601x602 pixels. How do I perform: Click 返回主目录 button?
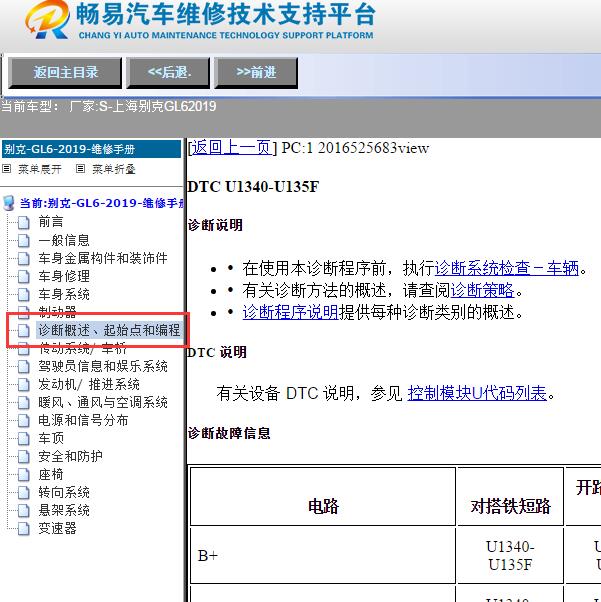[x=65, y=73]
